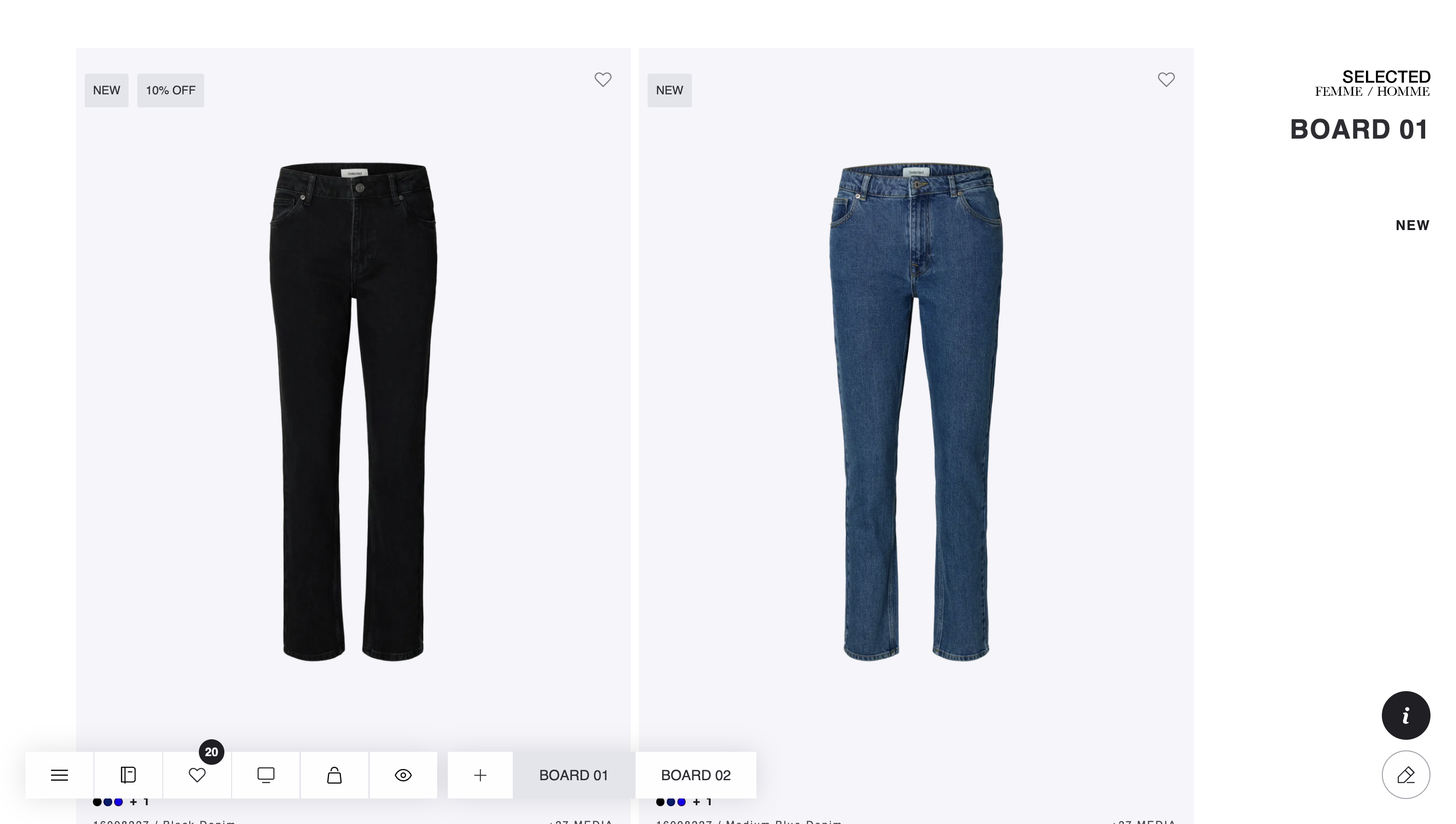Open the info button
This screenshot has width=1456, height=824.
[1405, 715]
